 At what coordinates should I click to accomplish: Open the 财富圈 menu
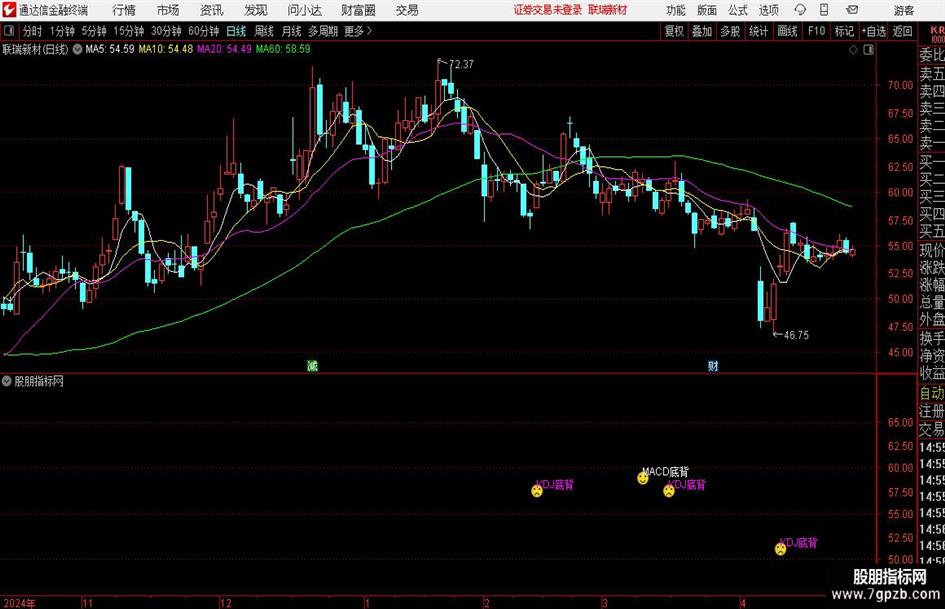point(358,10)
